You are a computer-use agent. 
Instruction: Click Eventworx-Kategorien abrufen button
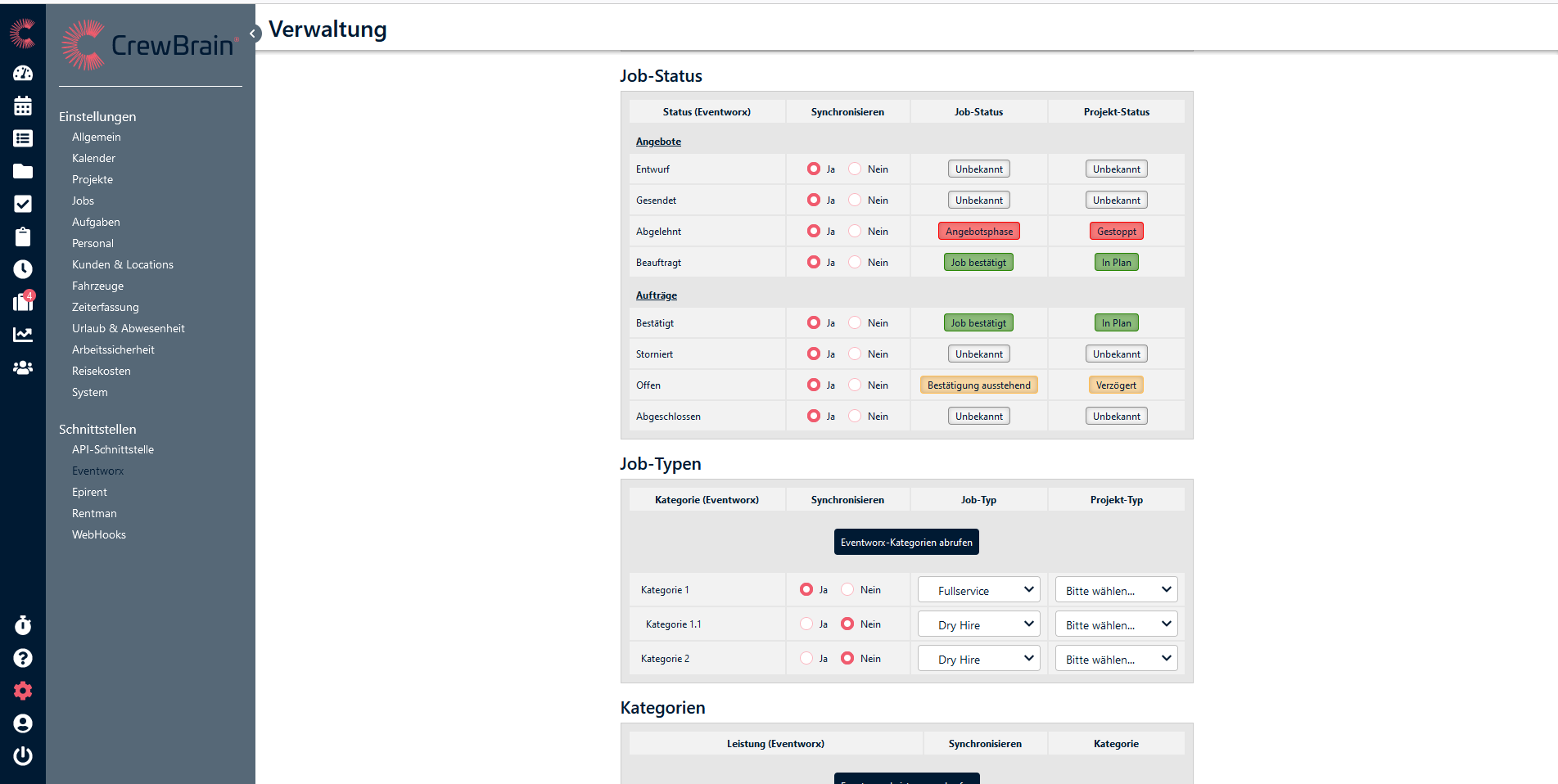(x=906, y=542)
